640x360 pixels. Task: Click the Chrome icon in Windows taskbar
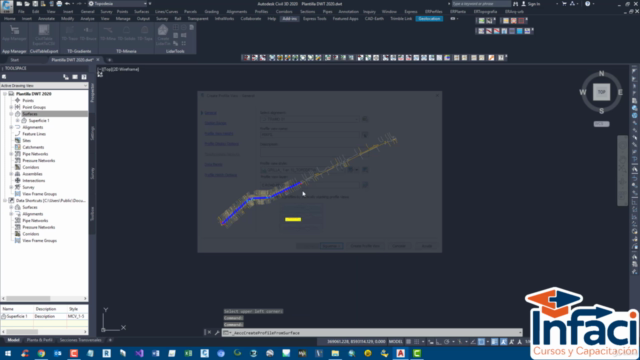(x=41, y=353)
